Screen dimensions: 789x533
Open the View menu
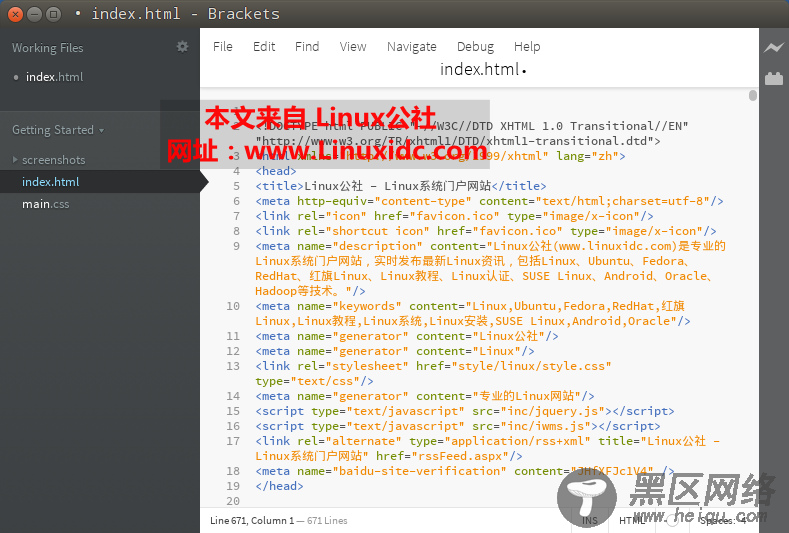click(x=353, y=46)
